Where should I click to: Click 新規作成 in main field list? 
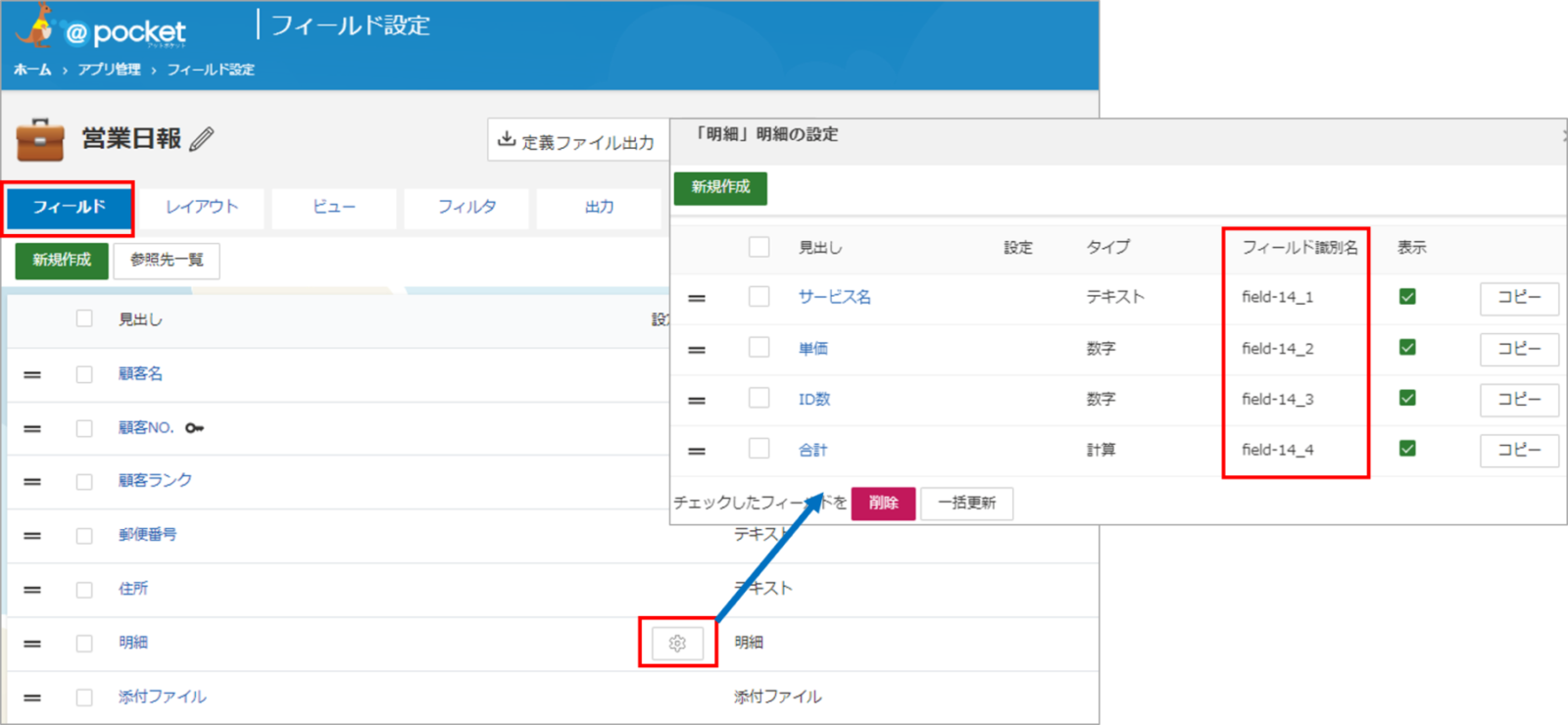62,261
